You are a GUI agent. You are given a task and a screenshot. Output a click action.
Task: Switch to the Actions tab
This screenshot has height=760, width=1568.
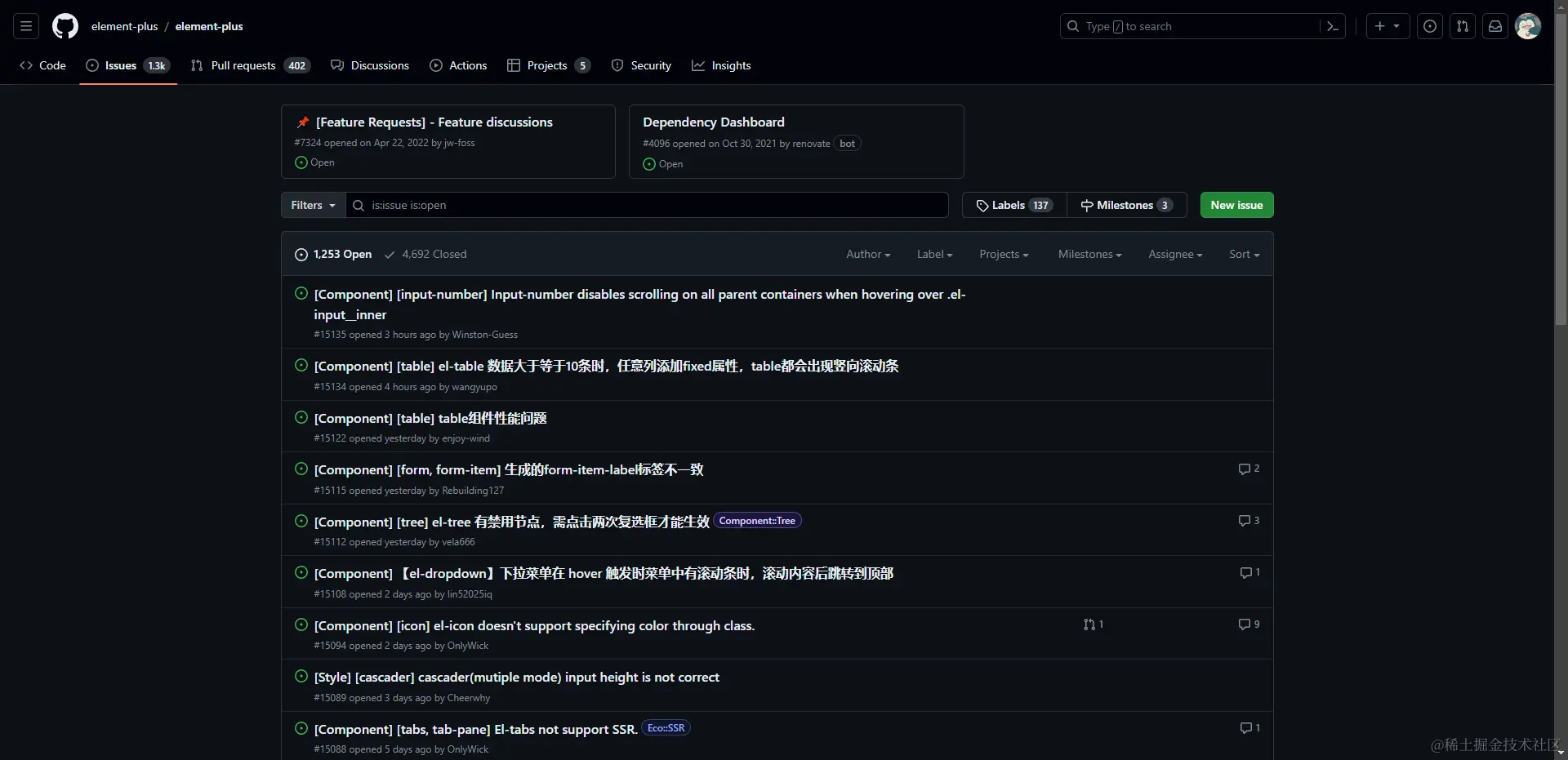coord(458,65)
